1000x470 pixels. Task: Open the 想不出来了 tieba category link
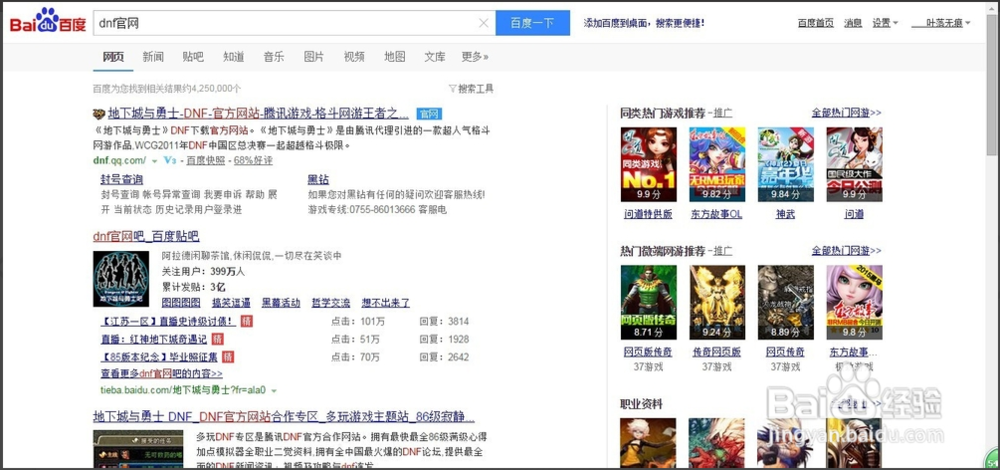(x=386, y=303)
